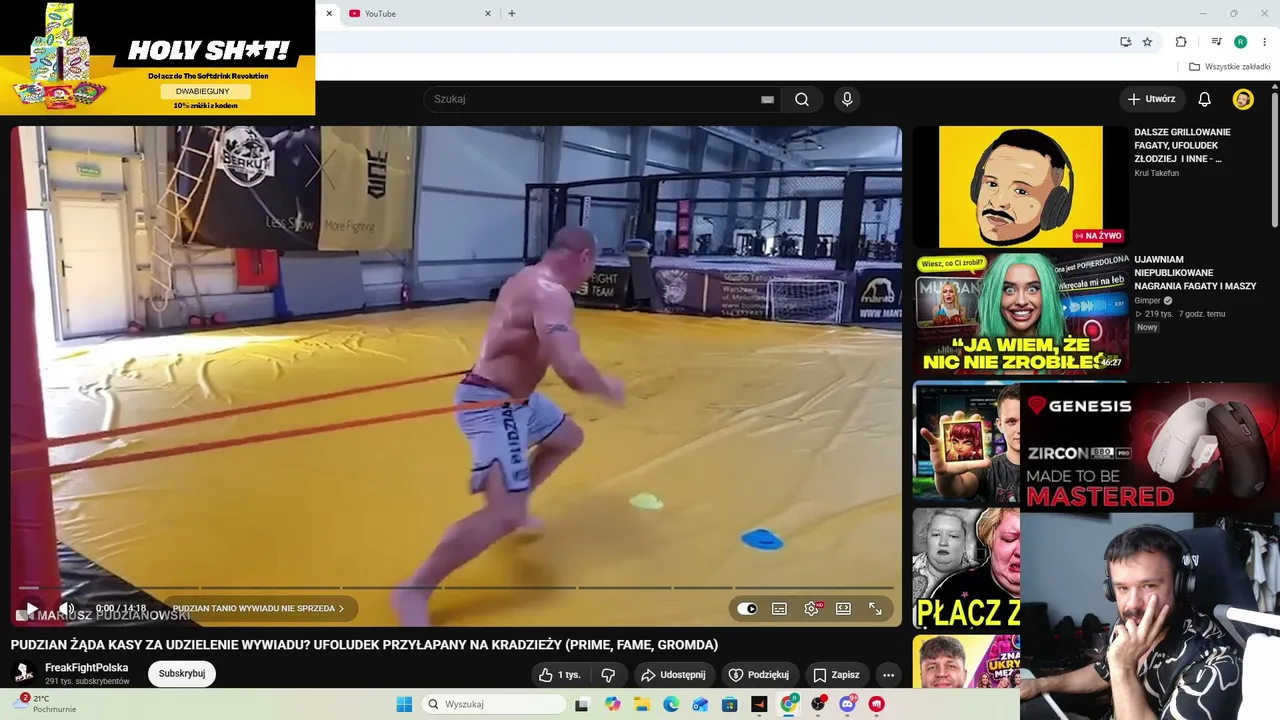Open the more actions menu under the video
1280x720 pixels.
click(x=888, y=675)
